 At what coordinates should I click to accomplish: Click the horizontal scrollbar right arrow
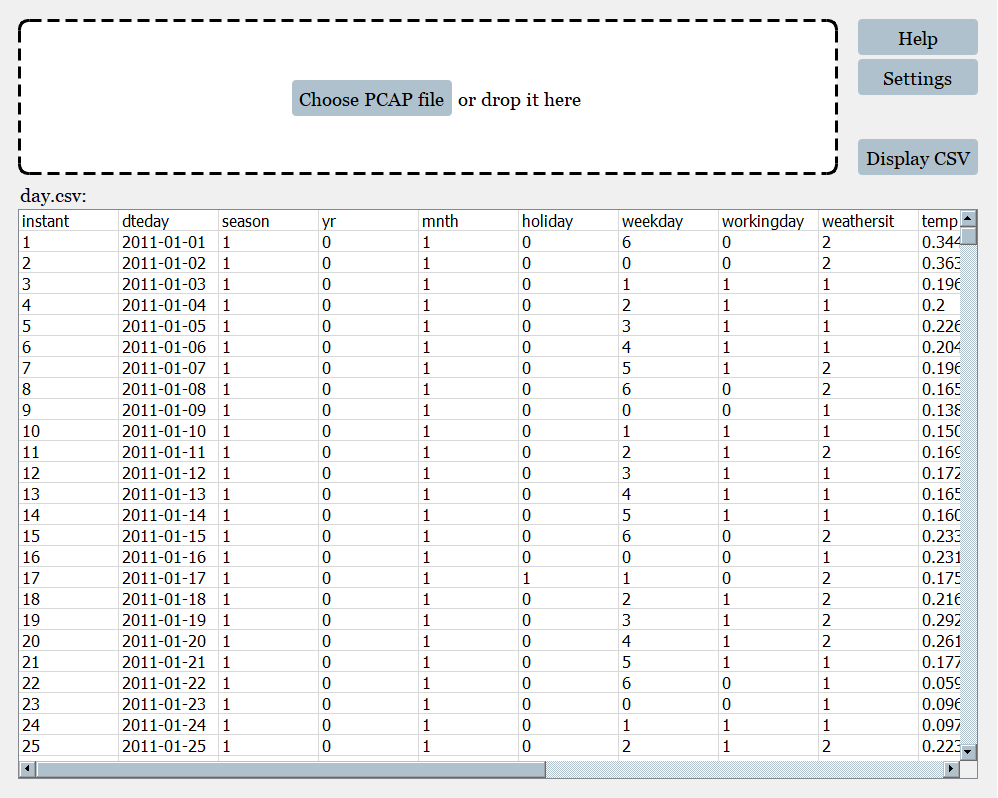(x=951, y=769)
